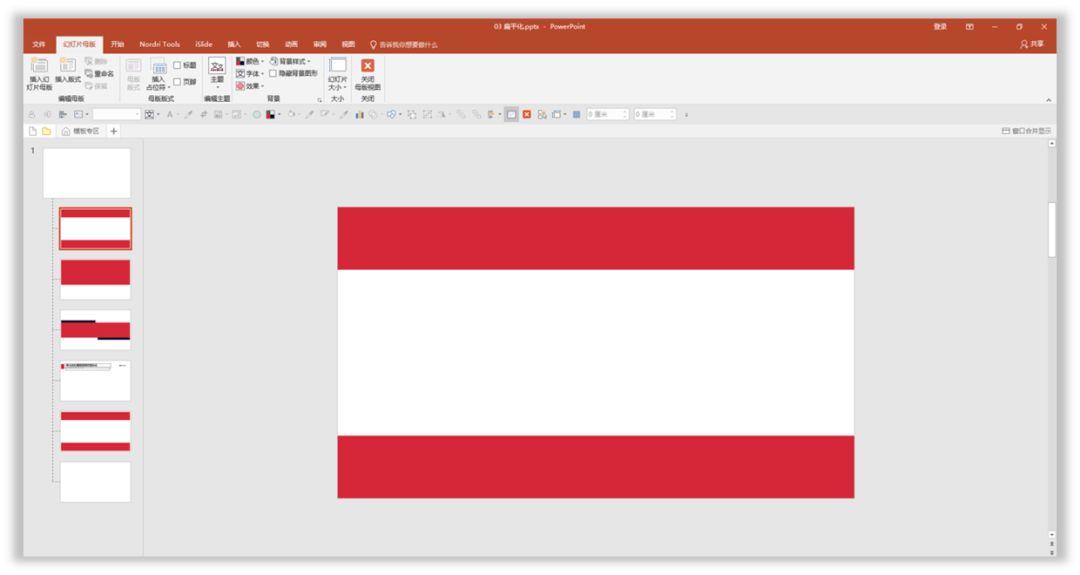Select layout thumbnail with dark blue accent lines
Image resolution: width=1080 pixels, height=575 pixels.
(x=95, y=330)
